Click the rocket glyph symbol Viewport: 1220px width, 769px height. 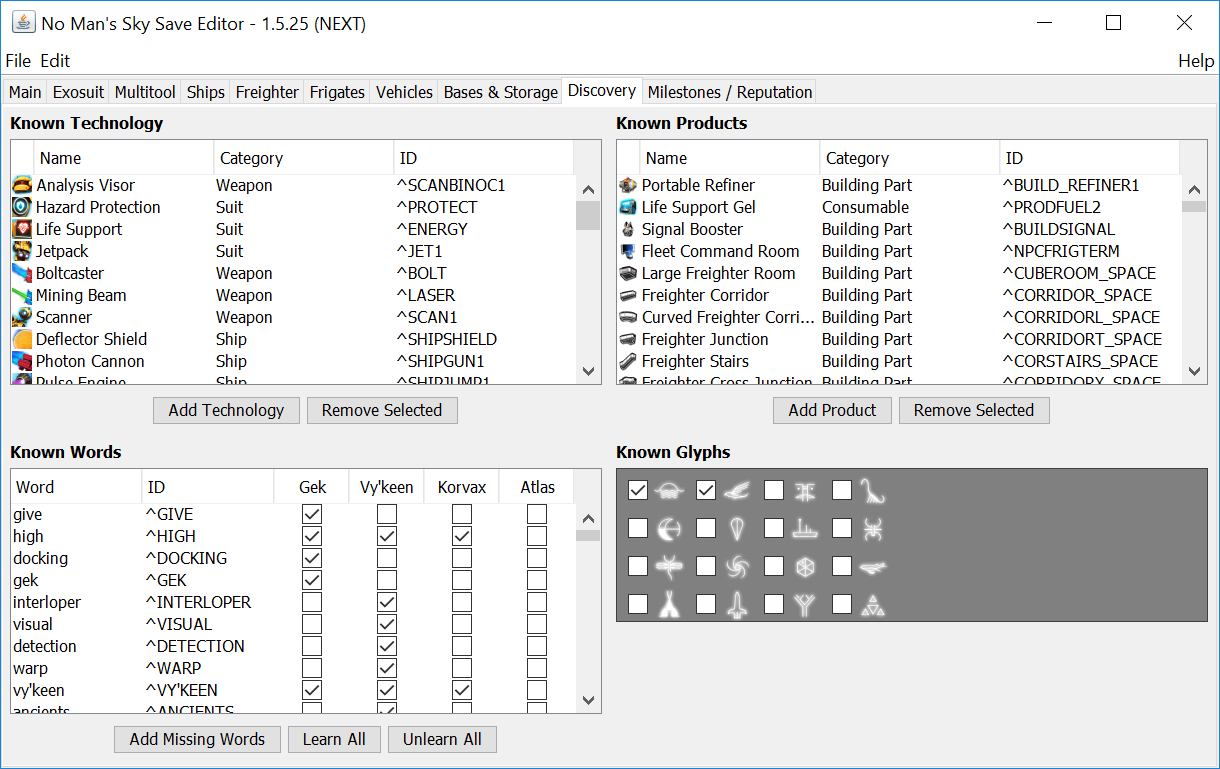pyautogui.click(x=737, y=605)
